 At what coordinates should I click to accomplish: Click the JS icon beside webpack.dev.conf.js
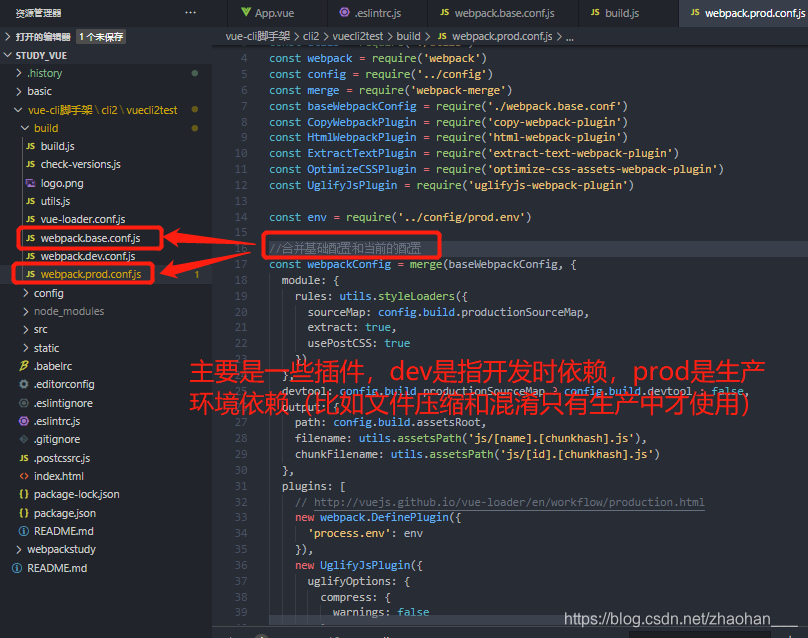(30, 256)
